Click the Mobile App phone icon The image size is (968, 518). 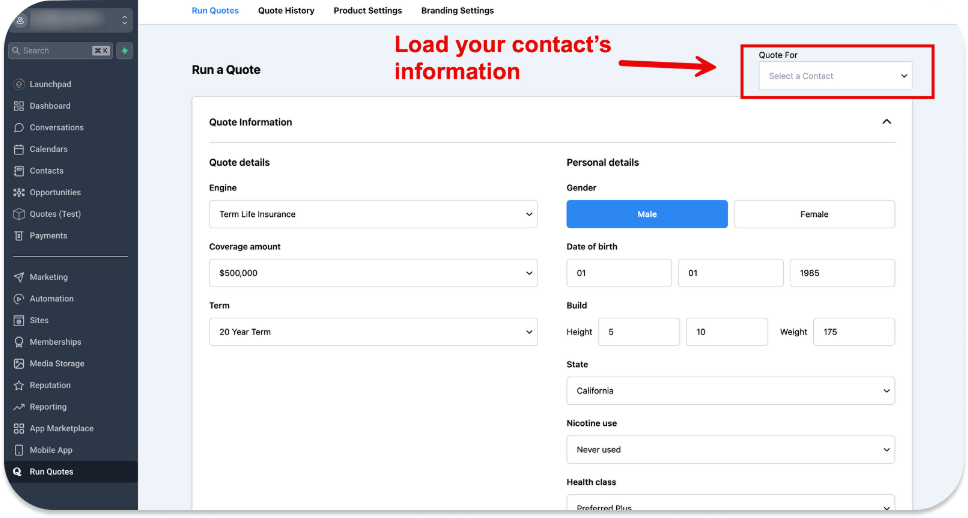19,449
